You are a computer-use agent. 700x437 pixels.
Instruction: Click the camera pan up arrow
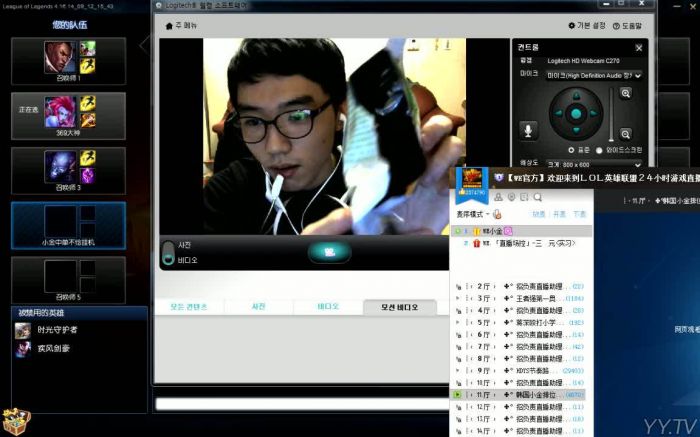coord(575,94)
